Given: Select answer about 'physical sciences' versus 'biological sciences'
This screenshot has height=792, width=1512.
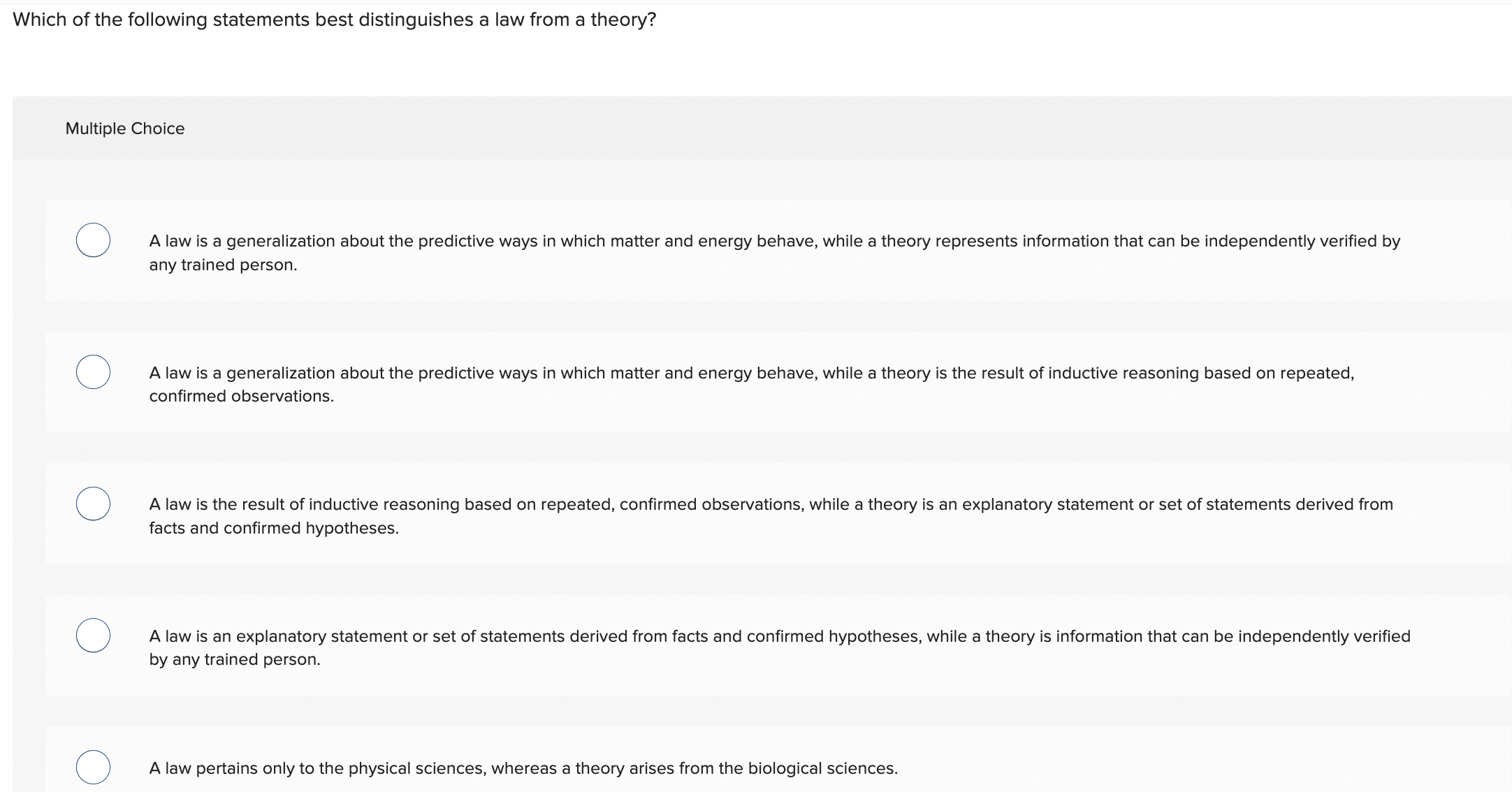Looking at the screenshot, I should coord(523,768).
